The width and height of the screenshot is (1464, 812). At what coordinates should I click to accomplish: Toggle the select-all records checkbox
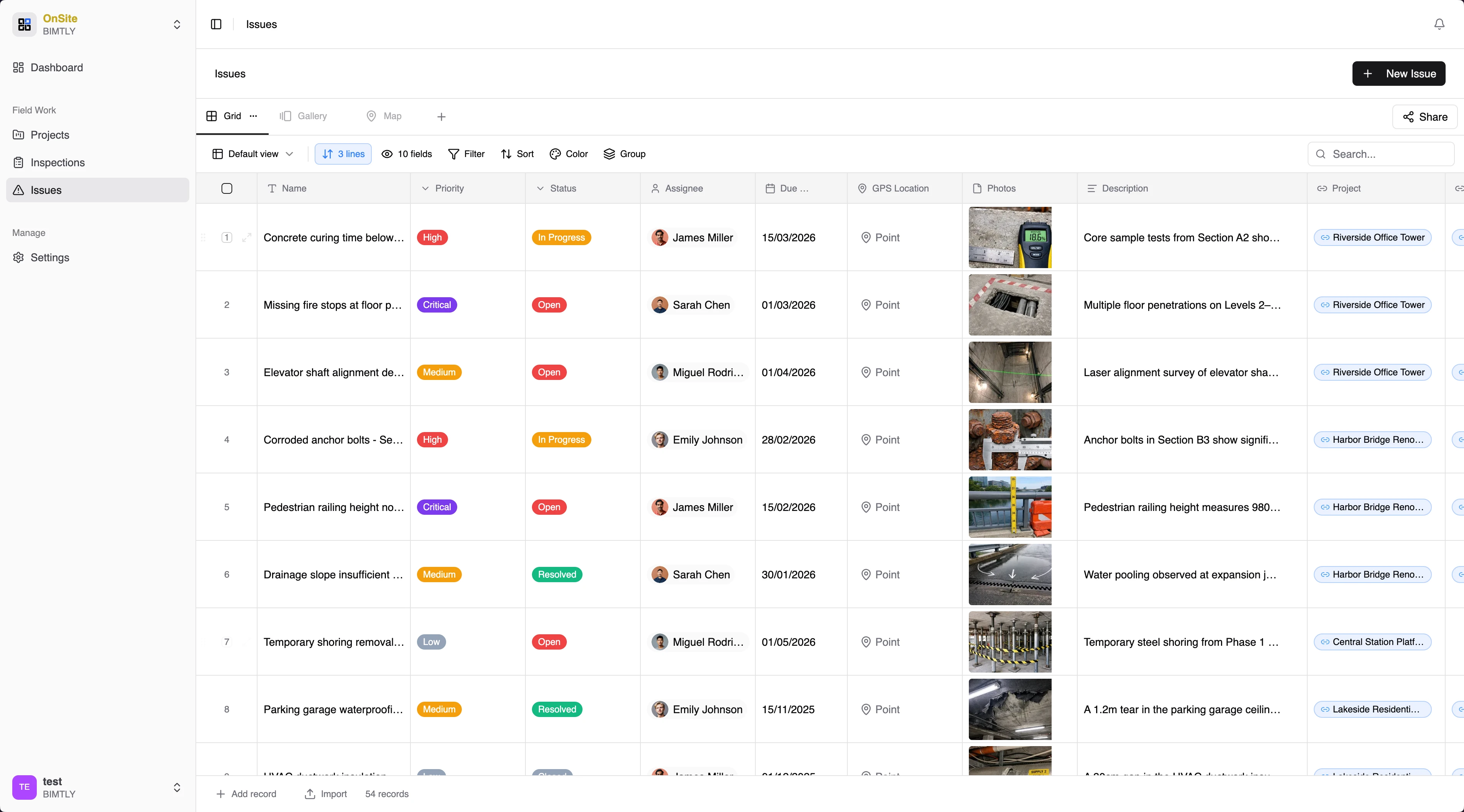pyautogui.click(x=227, y=188)
